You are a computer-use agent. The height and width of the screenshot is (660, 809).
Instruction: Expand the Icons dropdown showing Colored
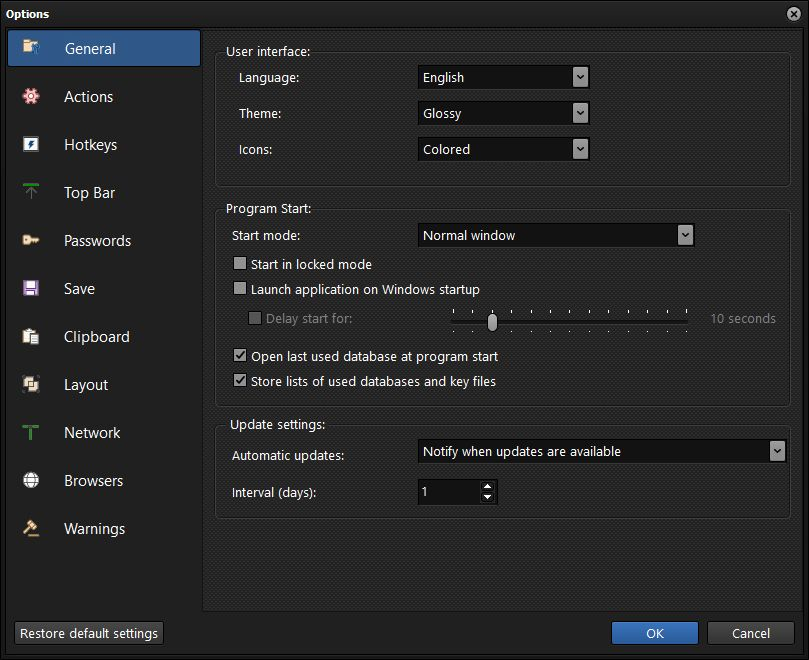point(503,149)
